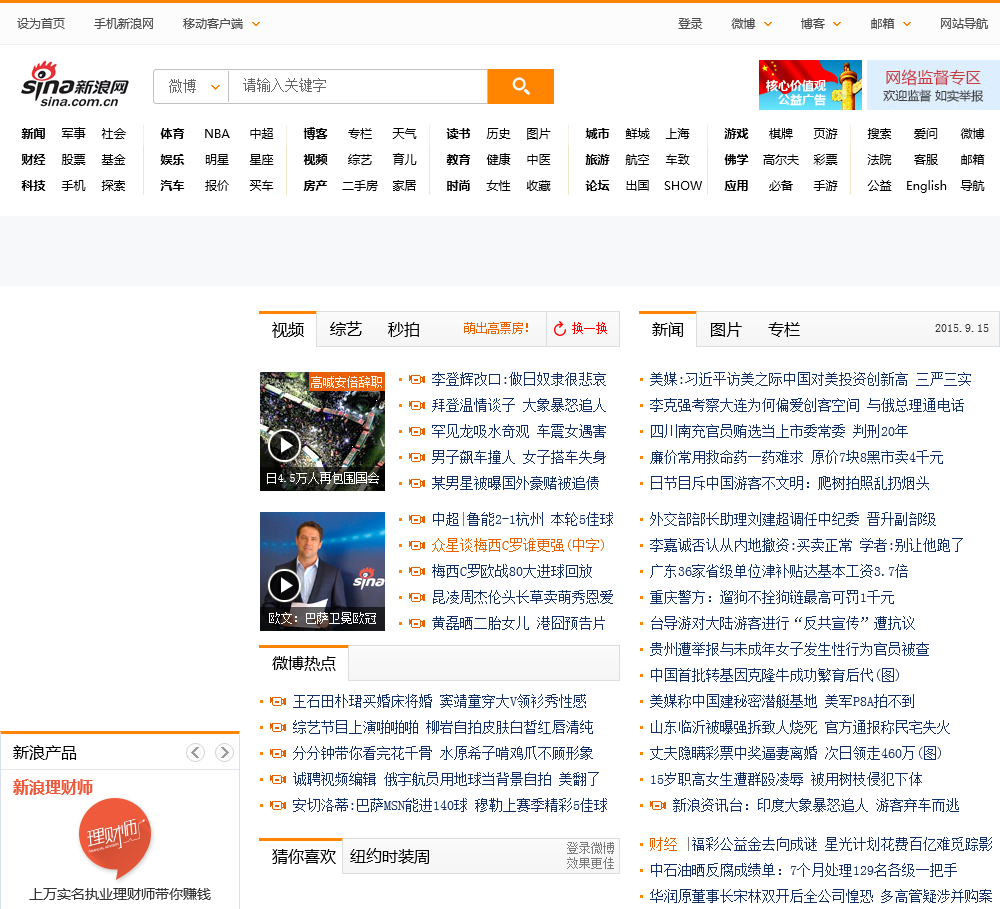Open 二手房 navigation link
Viewport: 1000px width, 909px height.
[360, 186]
